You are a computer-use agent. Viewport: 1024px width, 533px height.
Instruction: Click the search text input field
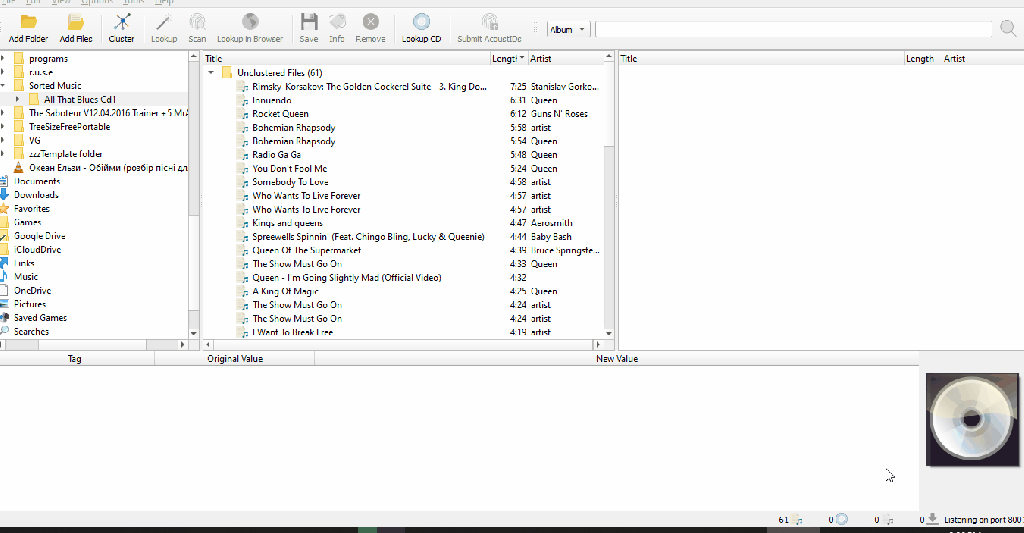[793, 30]
